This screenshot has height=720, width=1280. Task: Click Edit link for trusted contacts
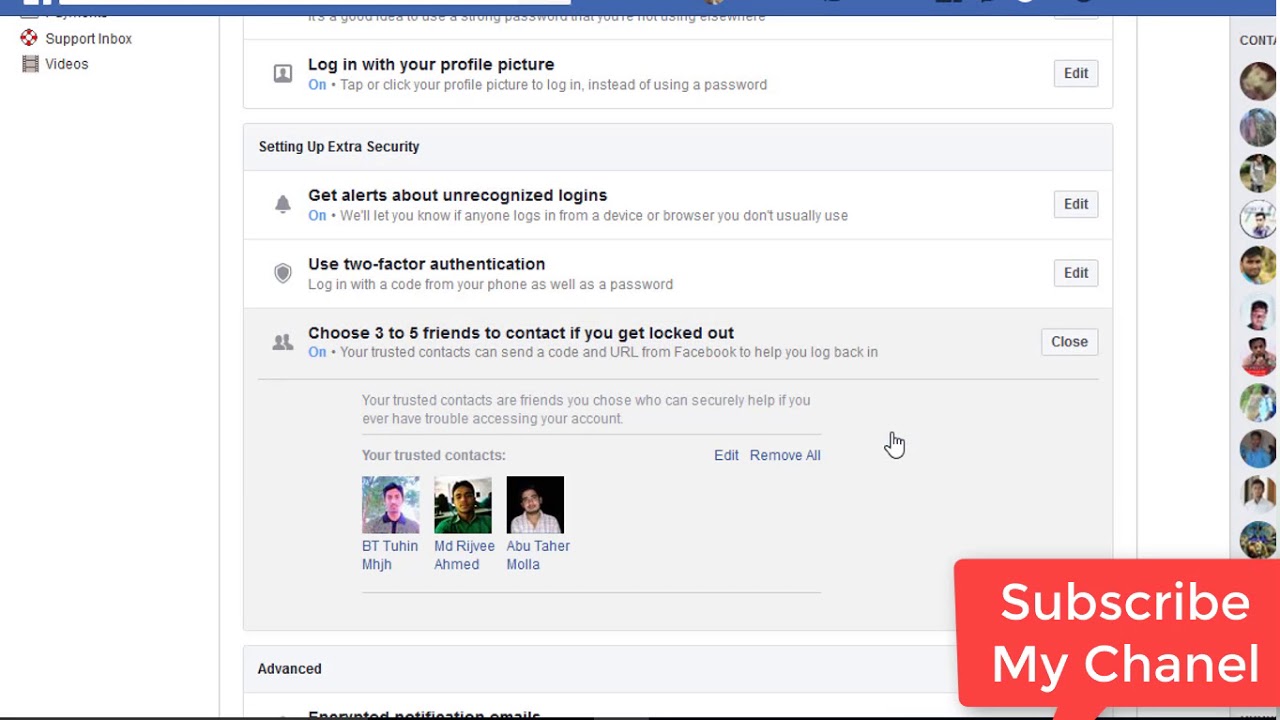coord(726,455)
